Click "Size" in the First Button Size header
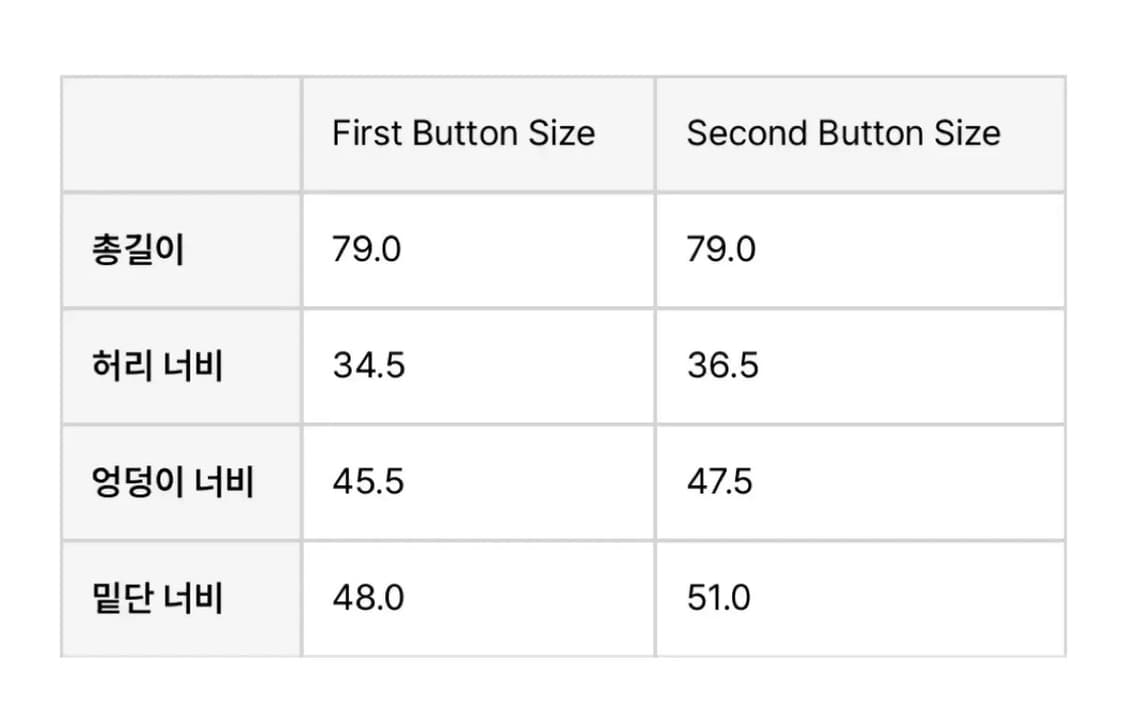 [x=563, y=134]
